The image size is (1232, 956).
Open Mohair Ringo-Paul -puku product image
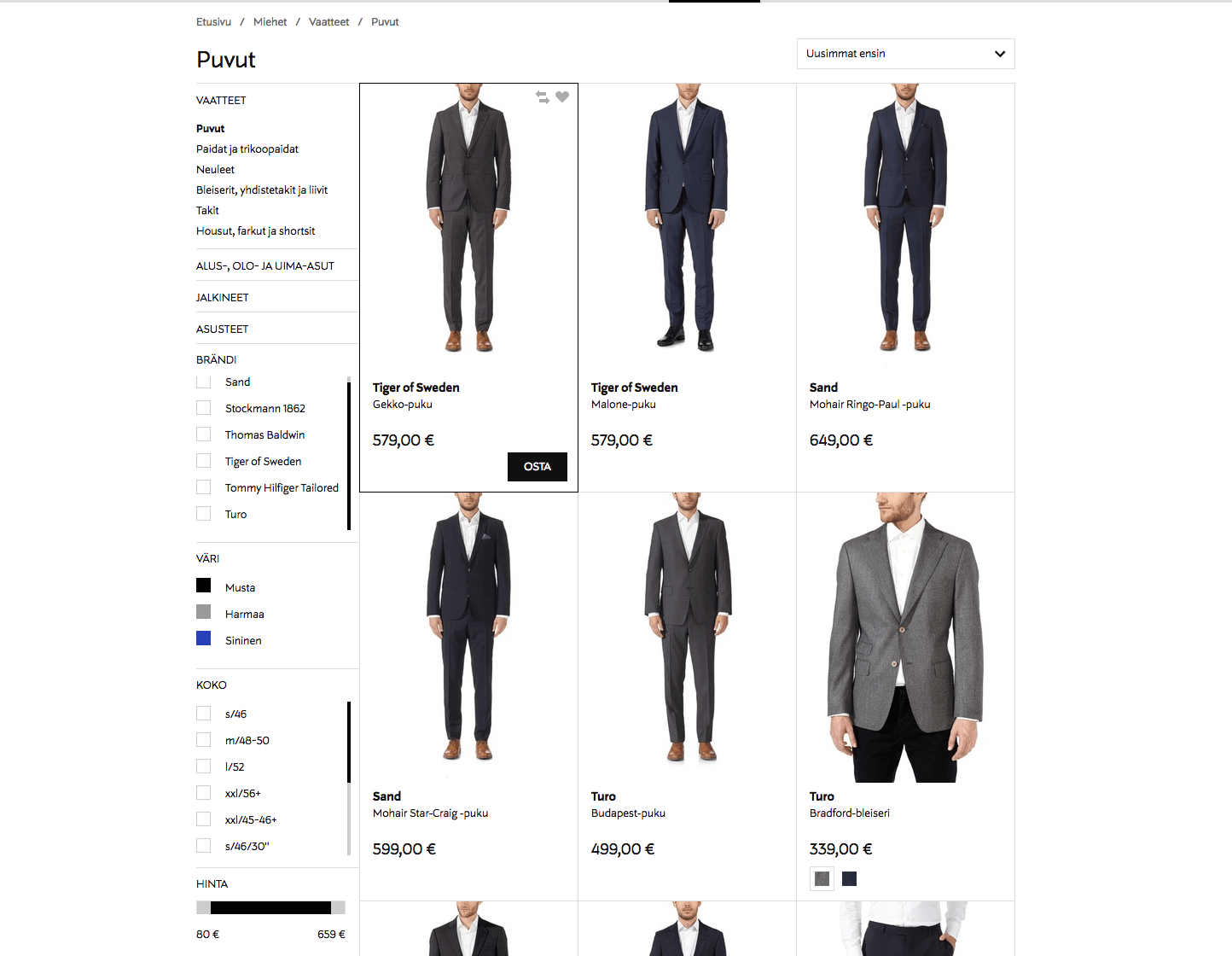tap(905, 219)
